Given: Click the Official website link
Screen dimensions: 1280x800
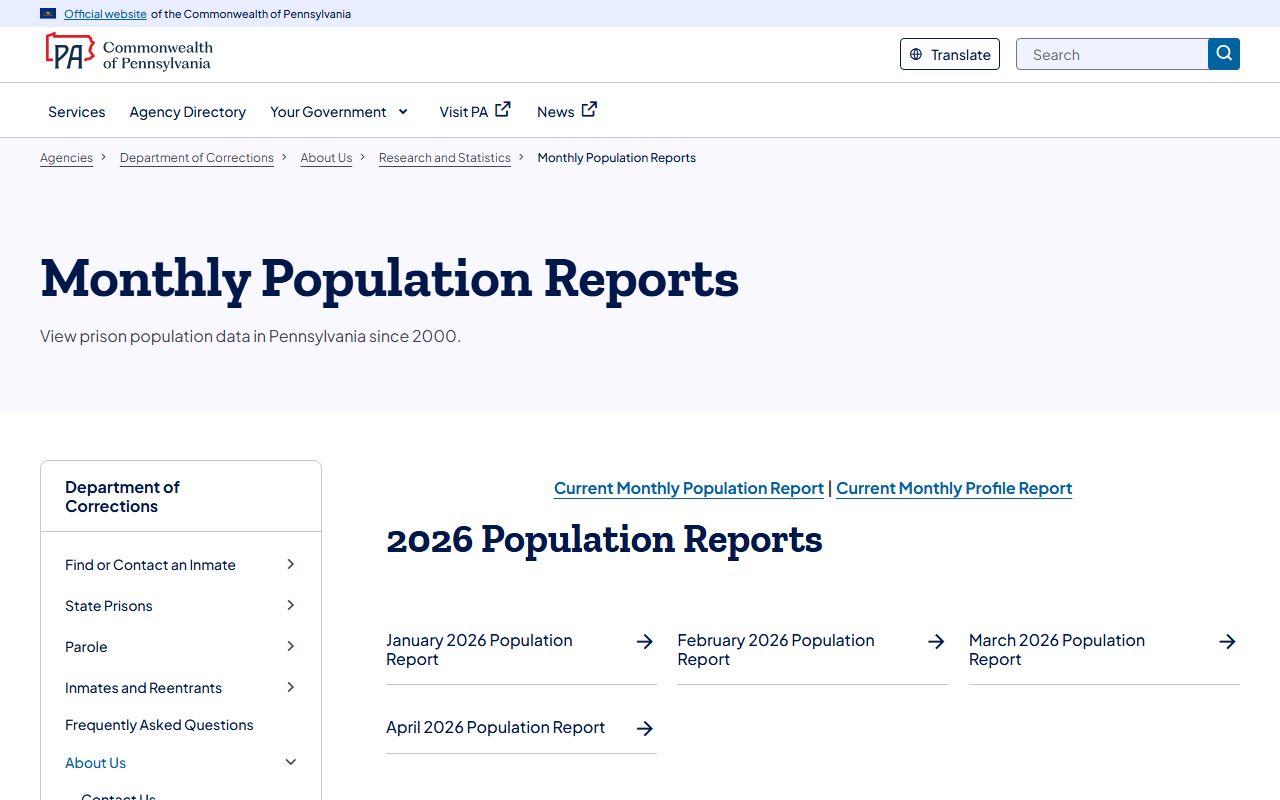Looking at the screenshot, I should pos(105,14).
